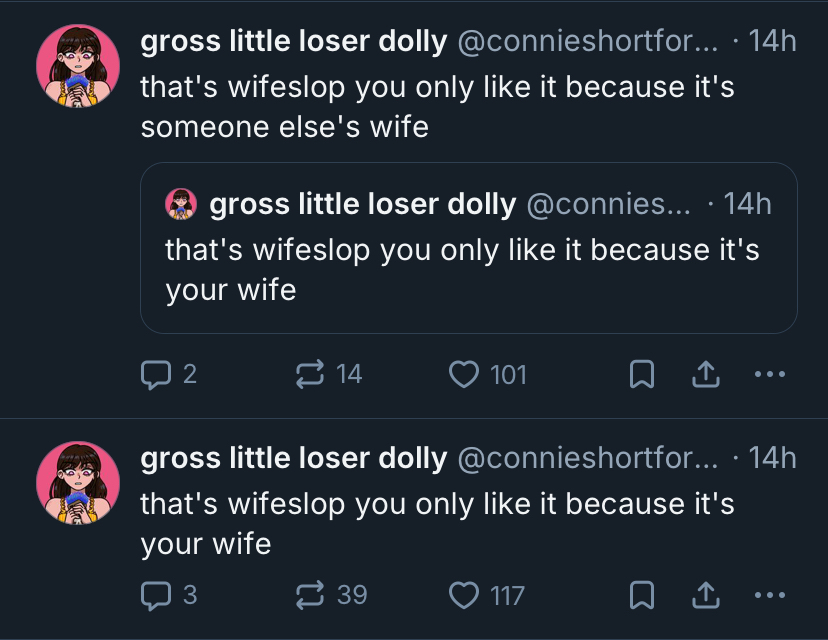
Task: Open the small avatar in the quoted post
Action: [x=181, y=204]
